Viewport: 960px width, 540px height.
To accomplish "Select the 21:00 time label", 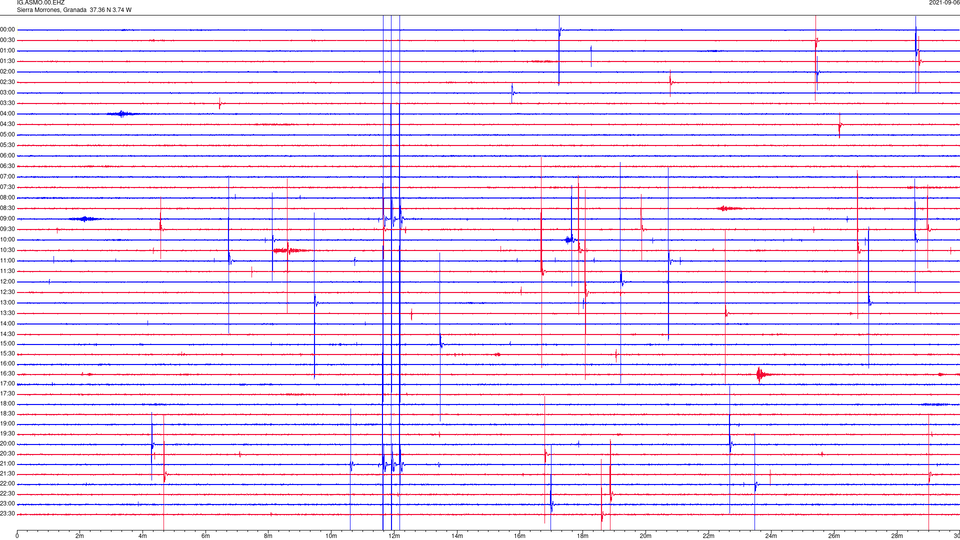I will (x=8, y=464).
